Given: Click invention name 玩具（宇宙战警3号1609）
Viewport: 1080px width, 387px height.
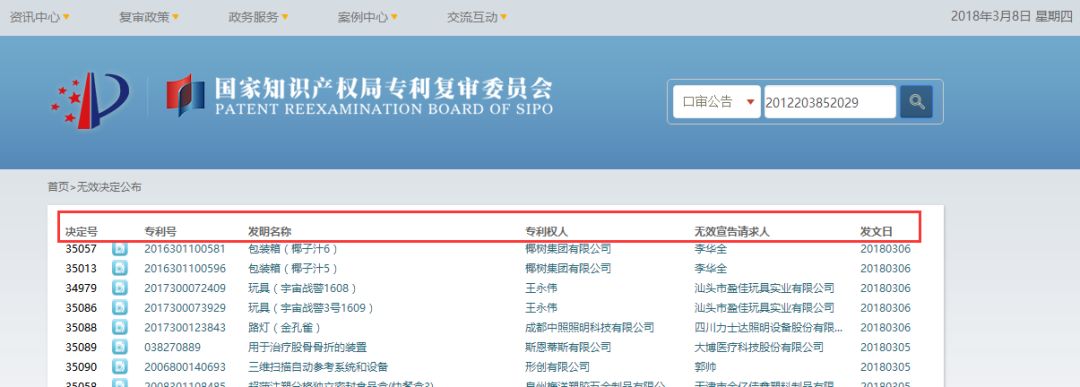Looking at the screenshot, I should tap(311, 308).
